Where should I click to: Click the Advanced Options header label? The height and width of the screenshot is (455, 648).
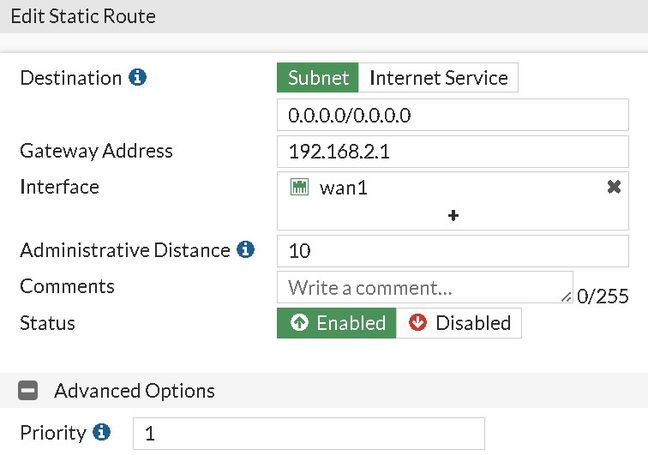pos(134,390)
